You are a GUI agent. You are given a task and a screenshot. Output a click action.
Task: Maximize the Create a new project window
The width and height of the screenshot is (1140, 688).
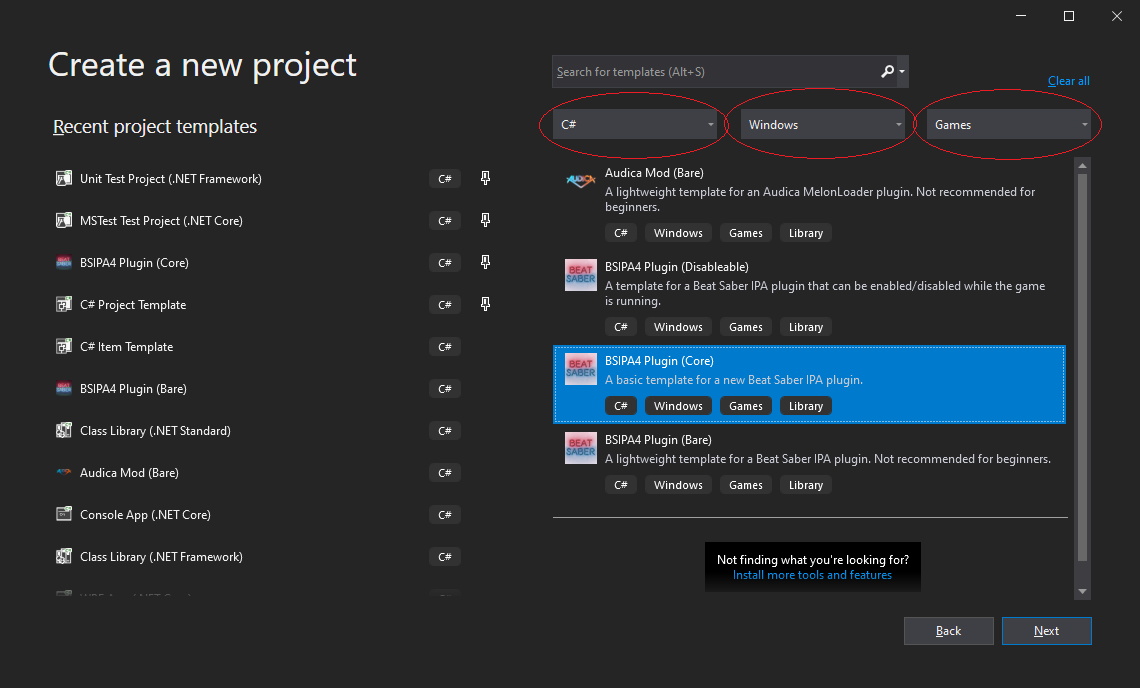coord(1069,16)
